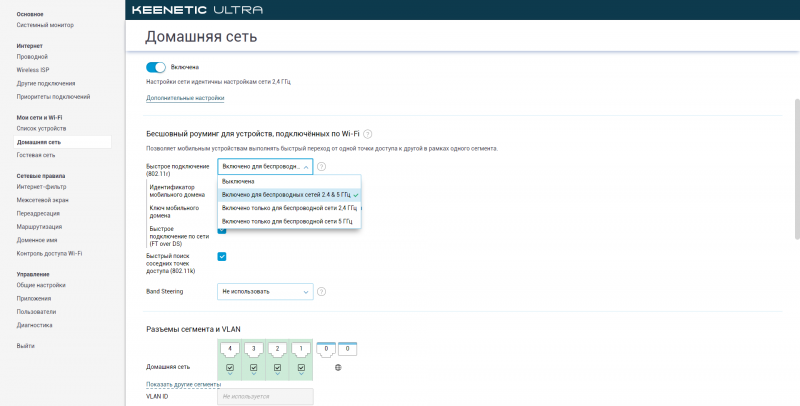Select port 3 connector icon

254,350
